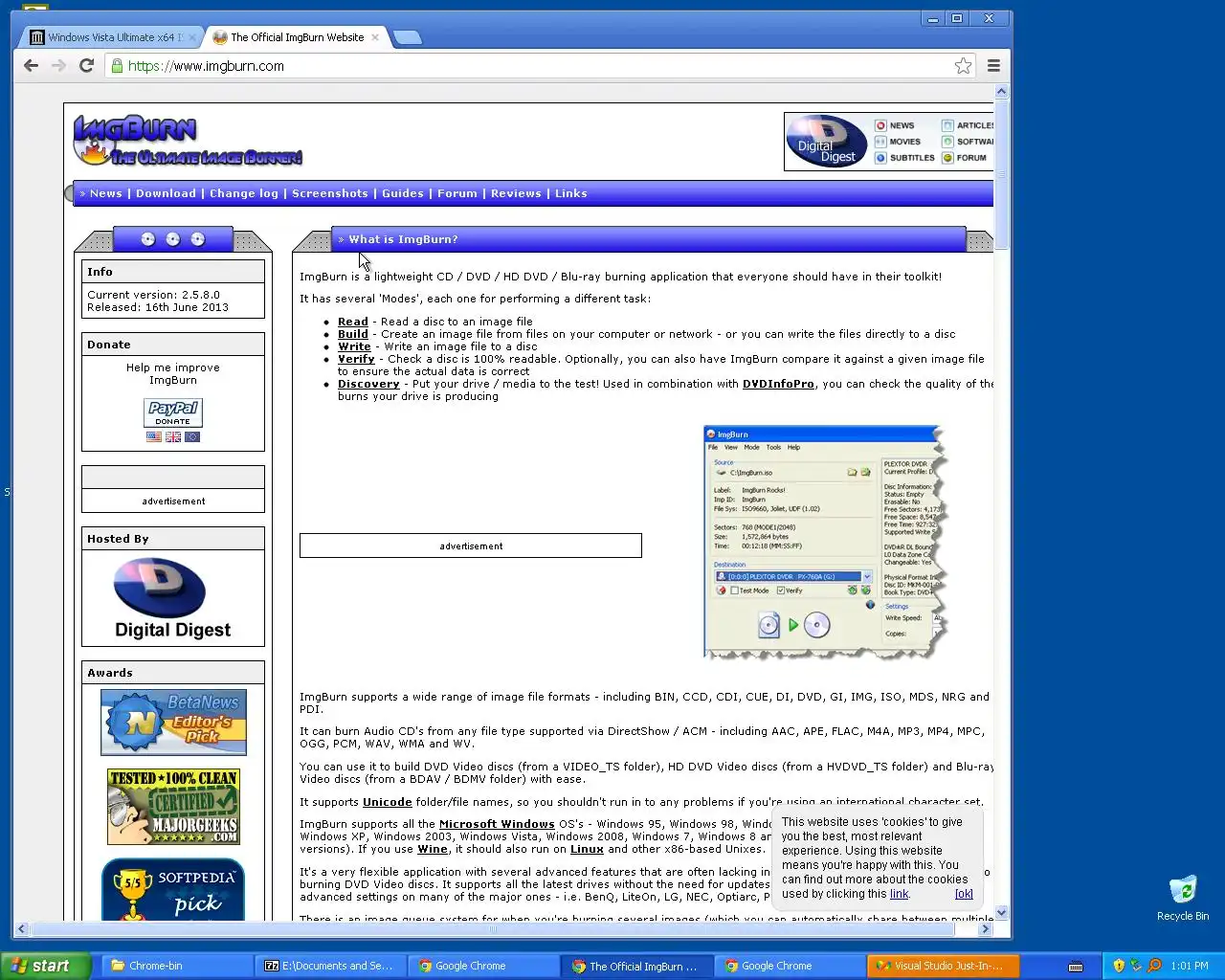Follow the Read mode link
This screenshot has width=1225, height=980.
coord(353,322)
